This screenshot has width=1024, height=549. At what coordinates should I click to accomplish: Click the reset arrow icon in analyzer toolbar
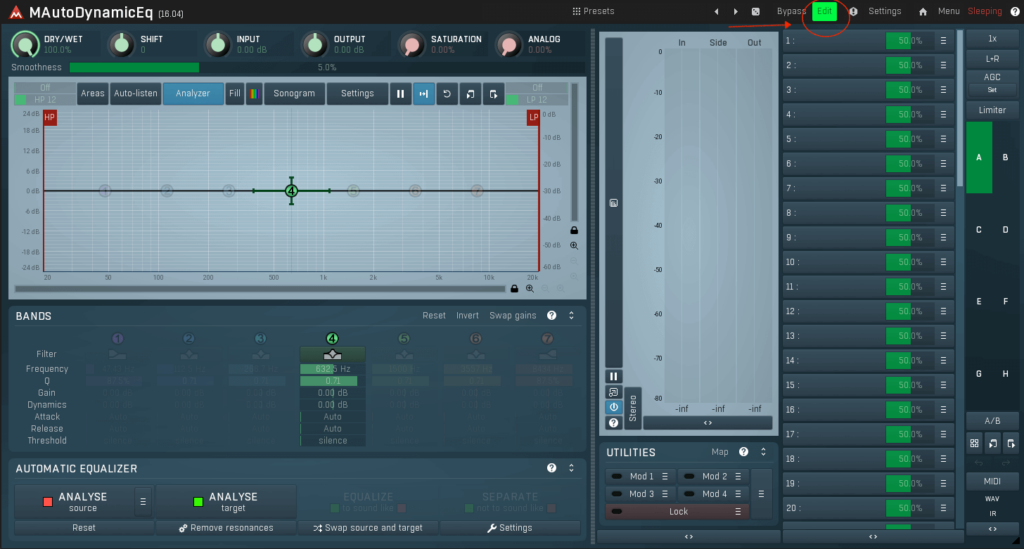447,94
